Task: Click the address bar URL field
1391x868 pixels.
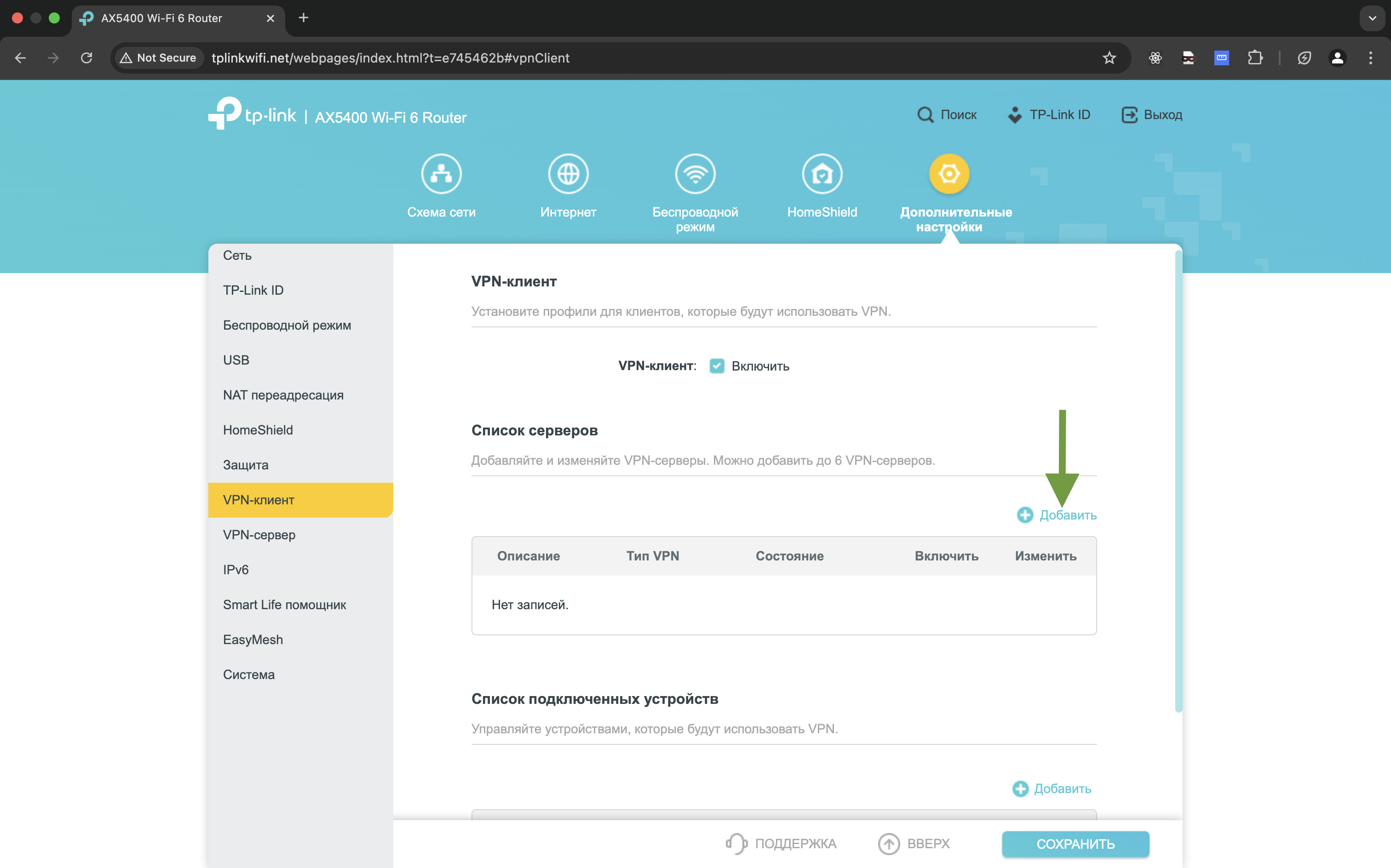Action: pyautogui.click(x=390, y=57)
